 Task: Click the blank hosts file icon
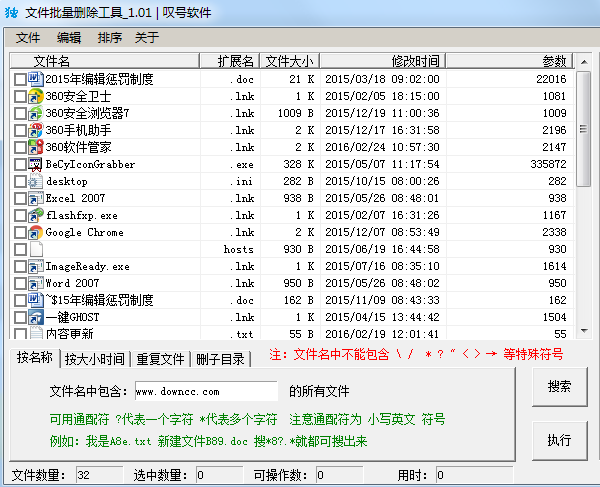pyautogui.click(x=36, y=249)
